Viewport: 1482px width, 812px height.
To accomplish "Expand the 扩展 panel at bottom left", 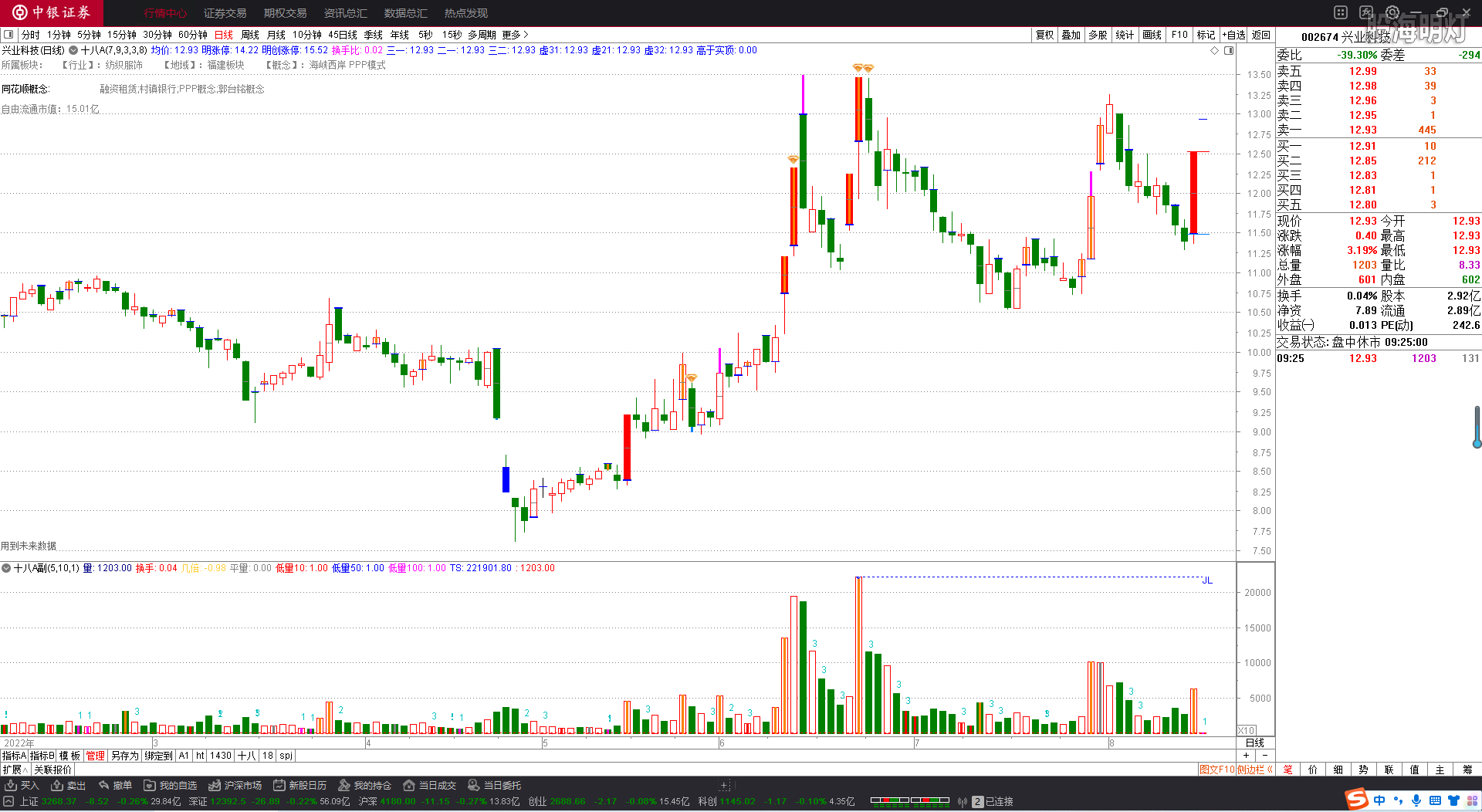I will tap(15, 770).
